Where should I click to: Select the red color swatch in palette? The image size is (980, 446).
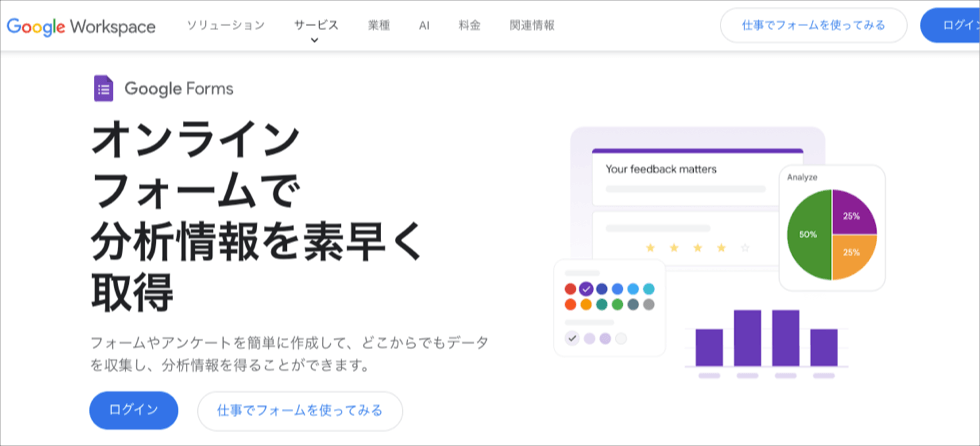tap(570, 289)
